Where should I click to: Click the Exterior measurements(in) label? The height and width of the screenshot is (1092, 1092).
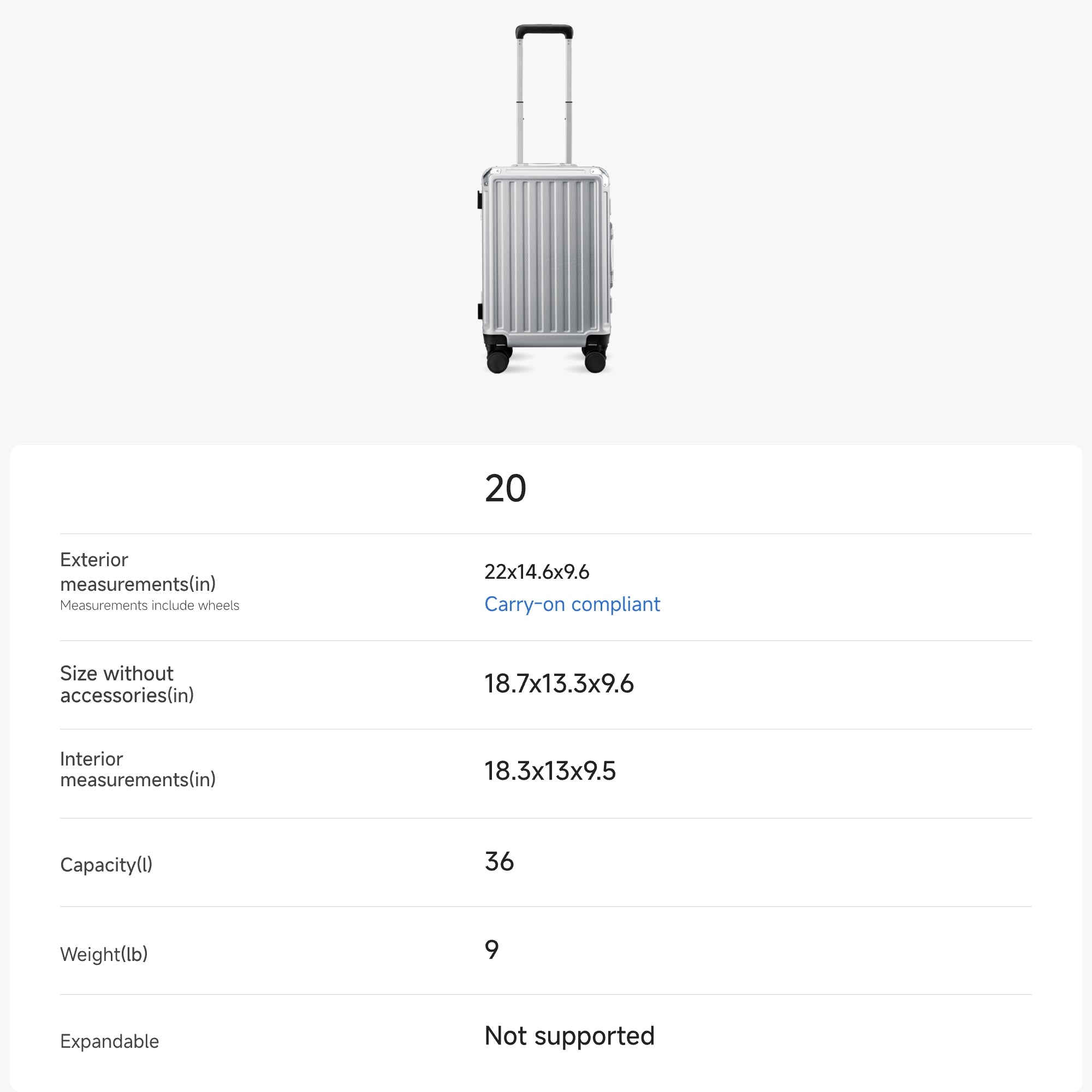tap(138, 572)
